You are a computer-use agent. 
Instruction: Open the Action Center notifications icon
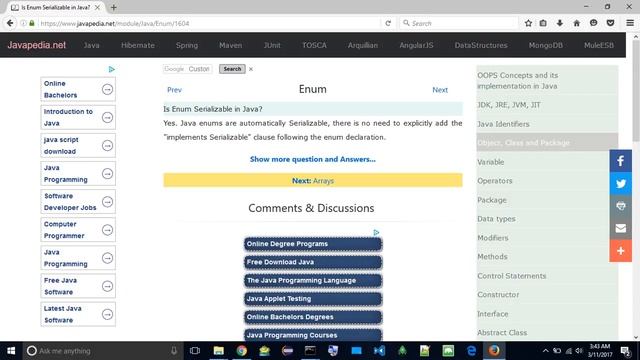click(x=625, y=351)
